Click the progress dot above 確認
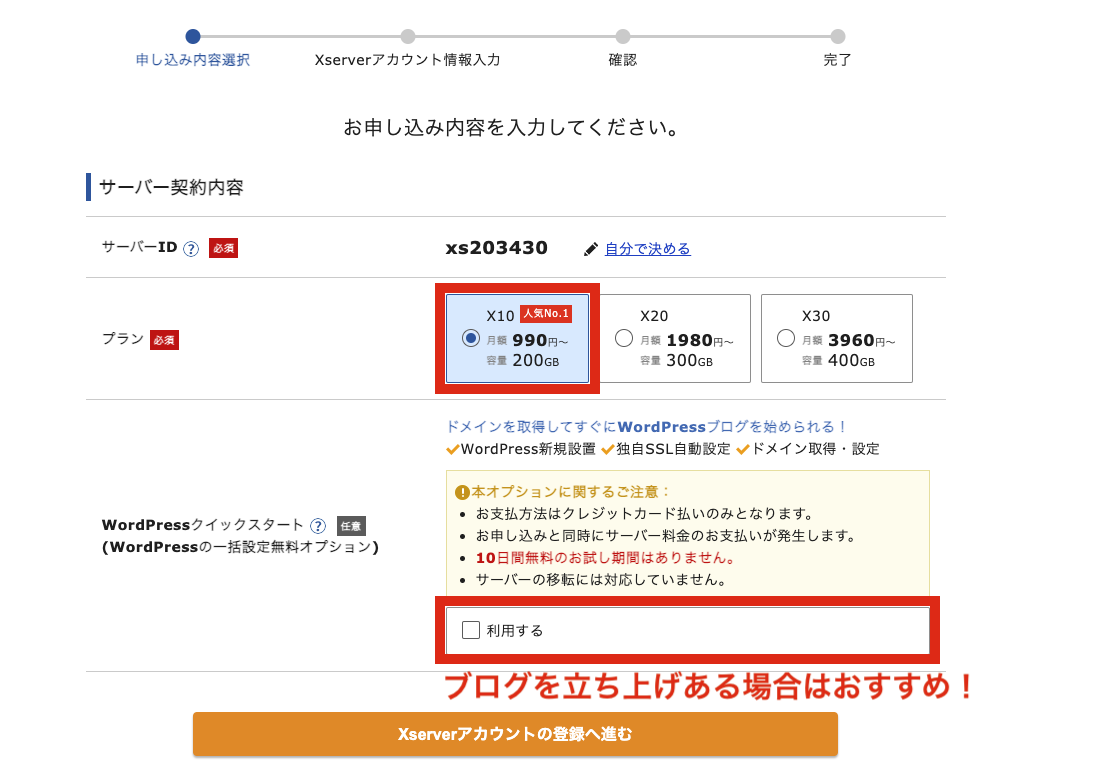The height and width of the screenshot is (783, 1098). pos(623,36)
